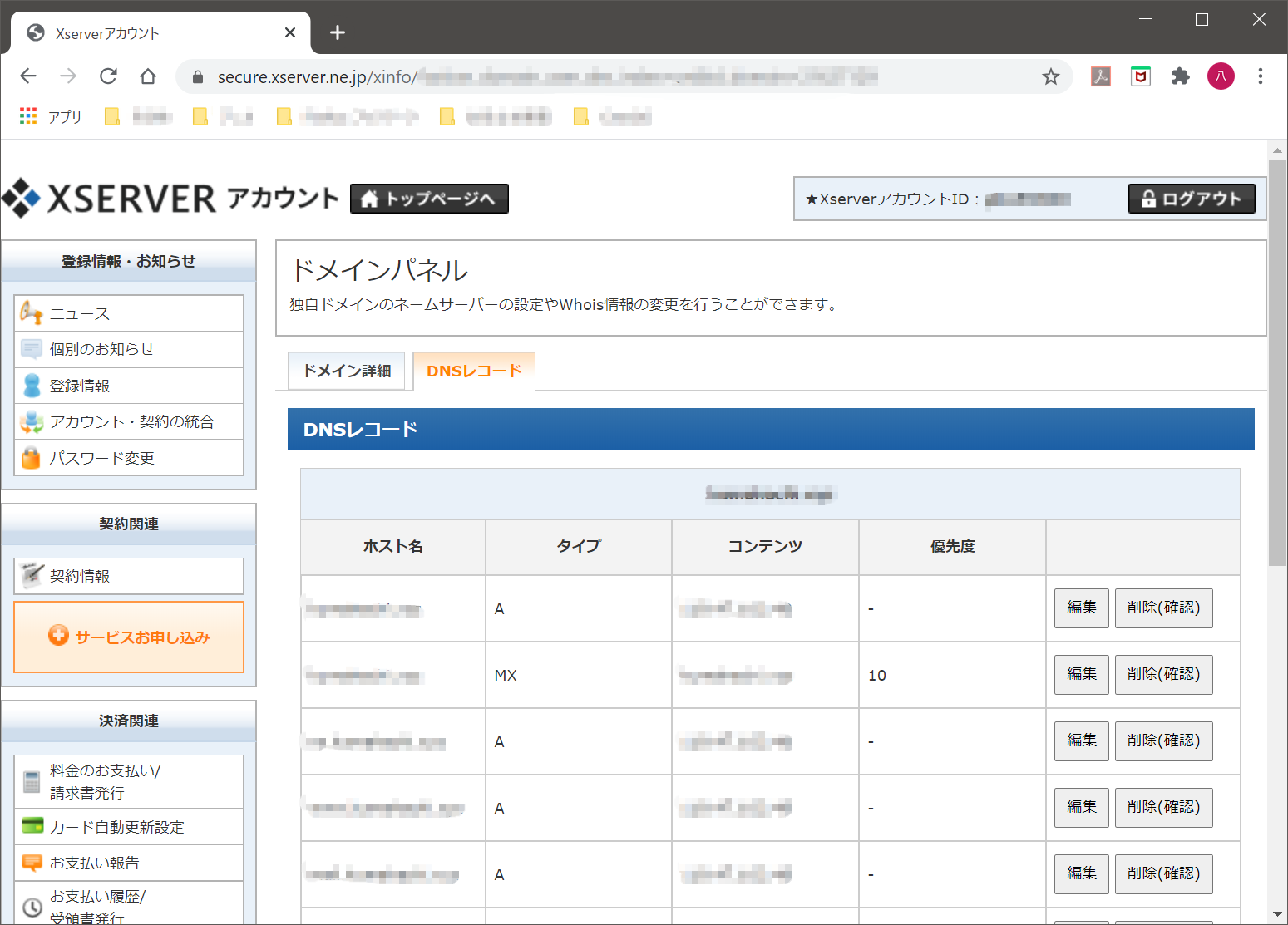Image resolution: width=1288 pixels, height=925 pixels.
Task: Open お支払い履歴/受領書発行
Action: click(129, 904)
